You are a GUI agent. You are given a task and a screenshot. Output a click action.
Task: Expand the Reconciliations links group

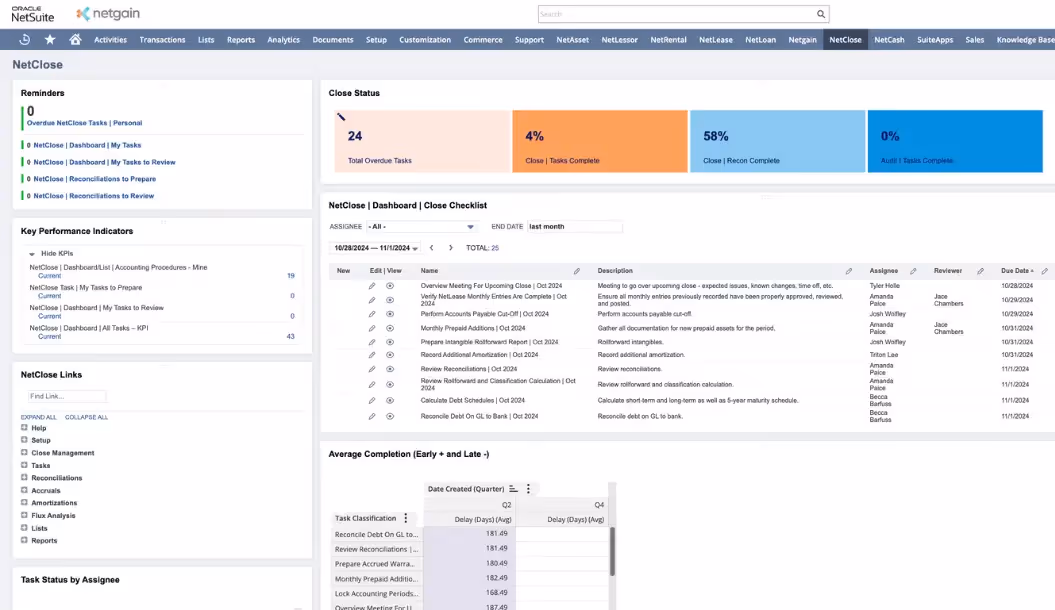point(24,478)
